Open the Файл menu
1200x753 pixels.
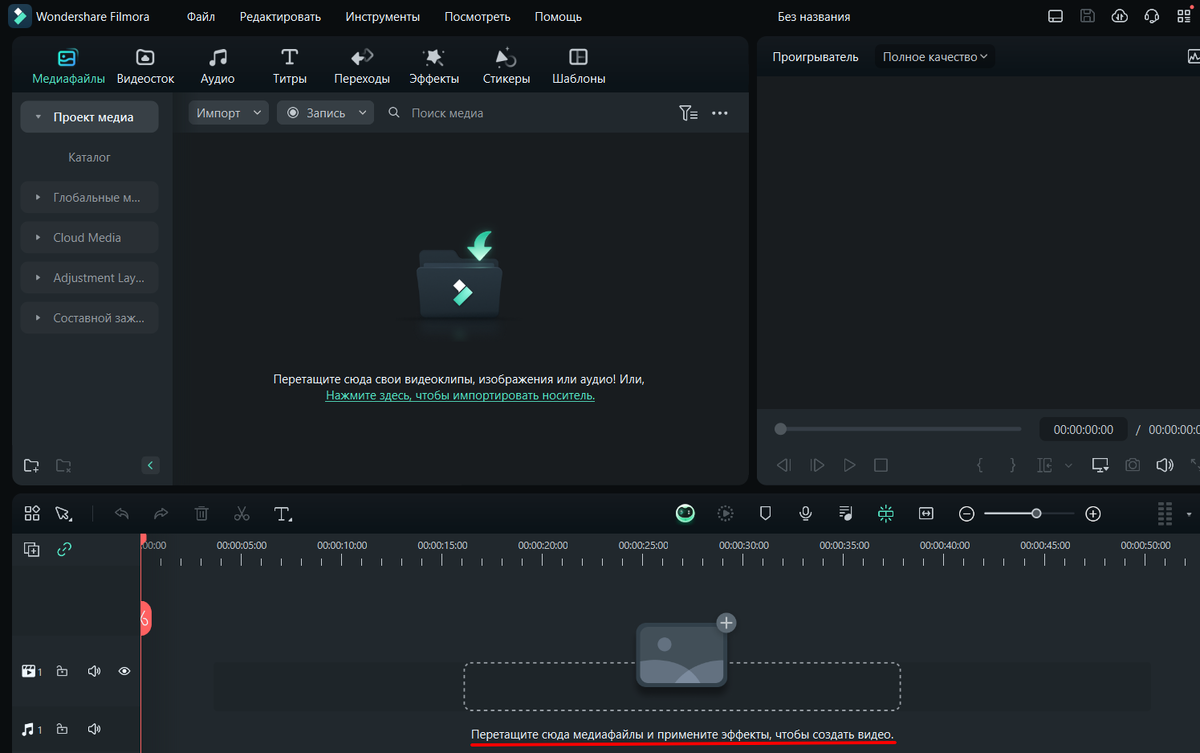(201, 17)
